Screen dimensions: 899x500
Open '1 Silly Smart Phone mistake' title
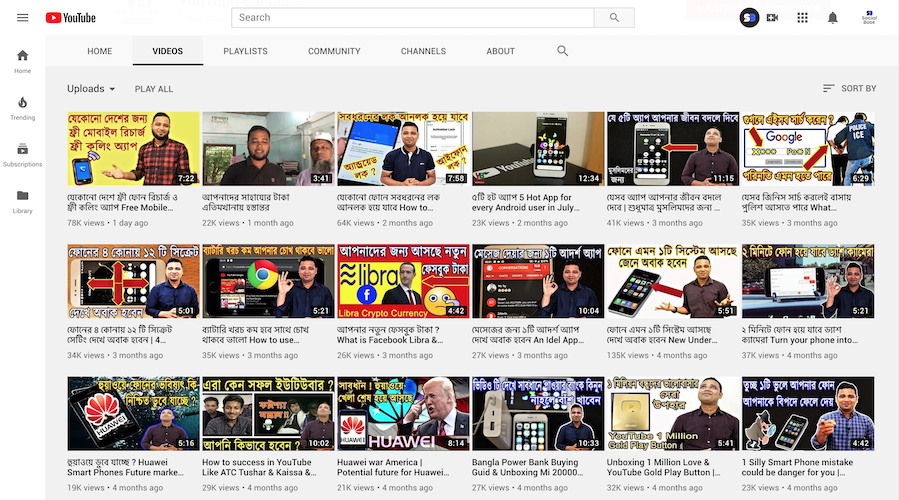[798, 467]
